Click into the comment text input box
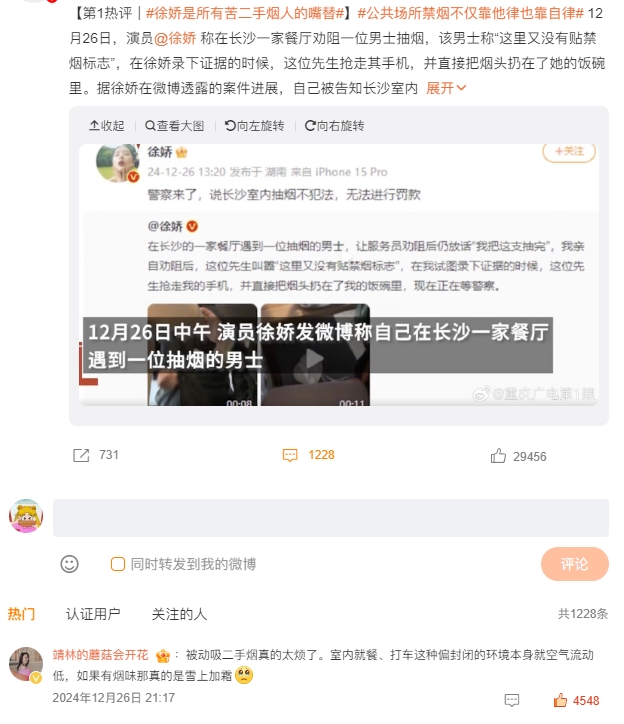 tap(331, 518)
